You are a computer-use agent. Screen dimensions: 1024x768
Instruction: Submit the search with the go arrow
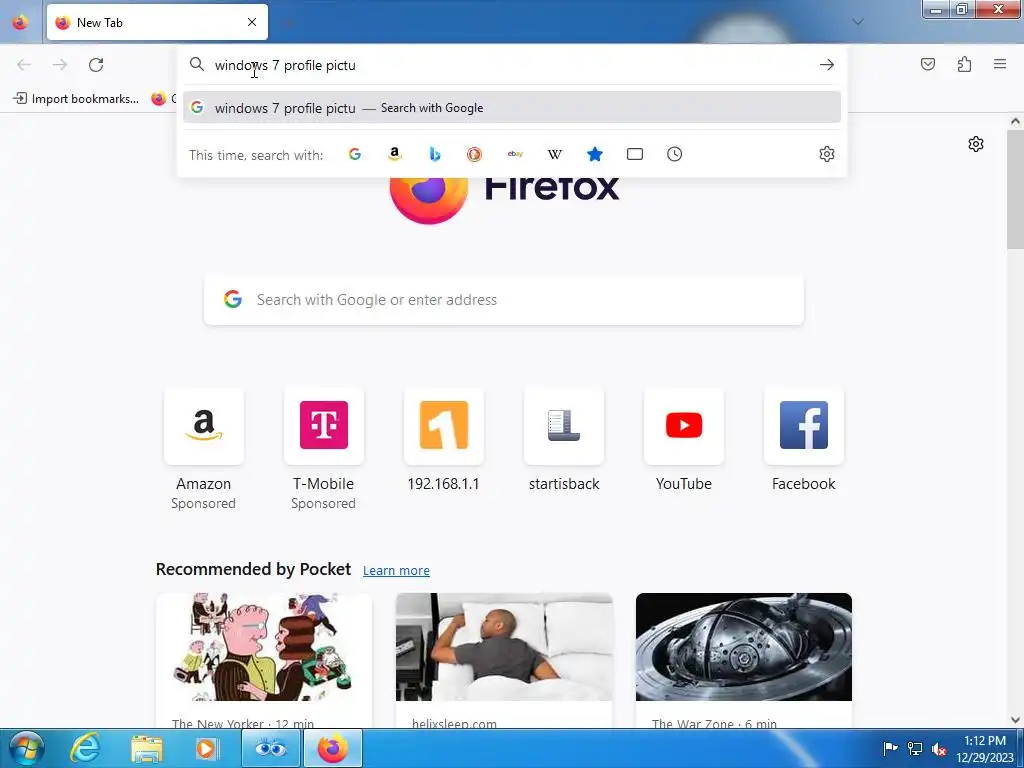click(827, 65)
